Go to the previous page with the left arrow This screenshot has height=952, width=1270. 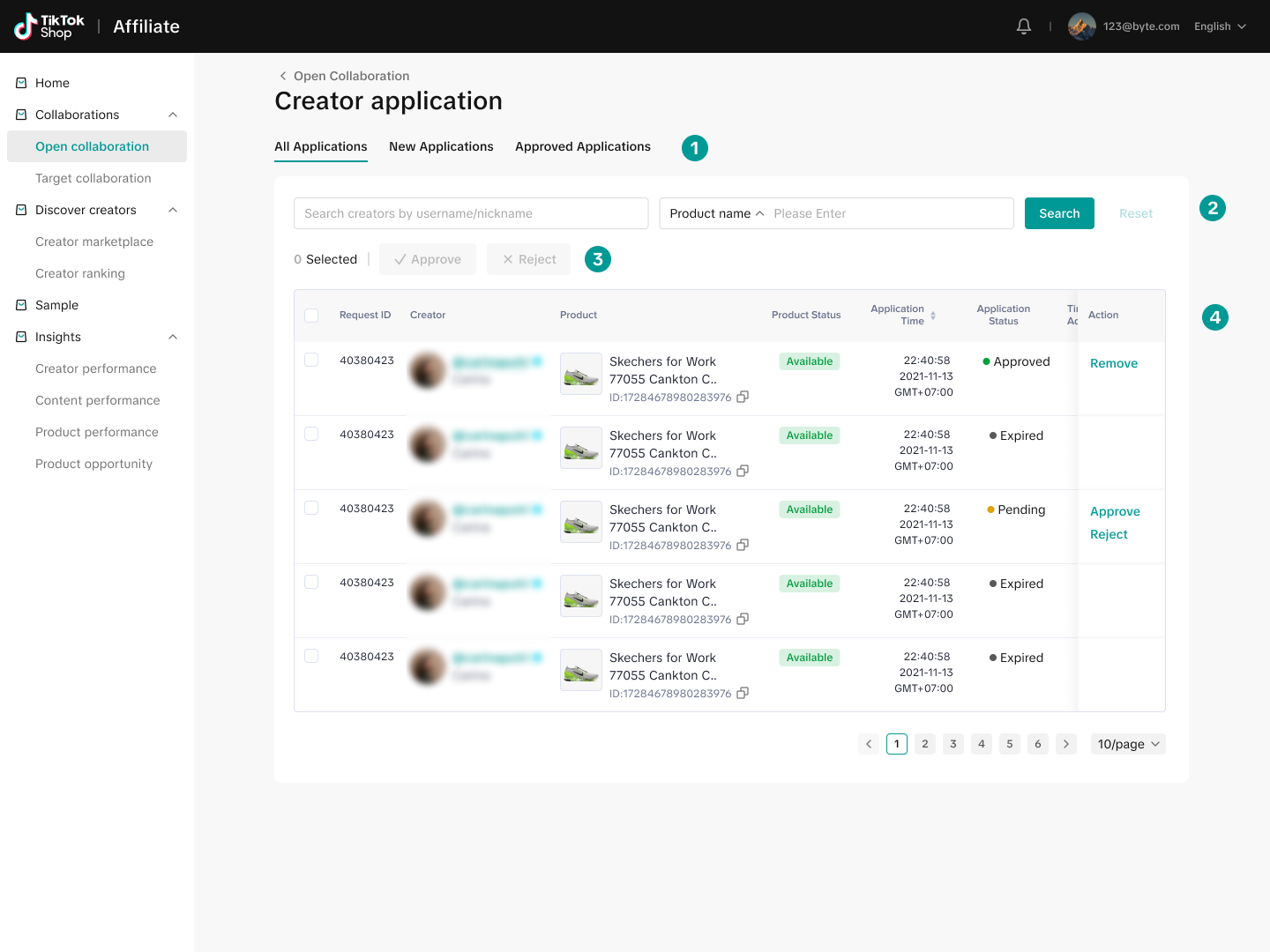tap(869, 744)
